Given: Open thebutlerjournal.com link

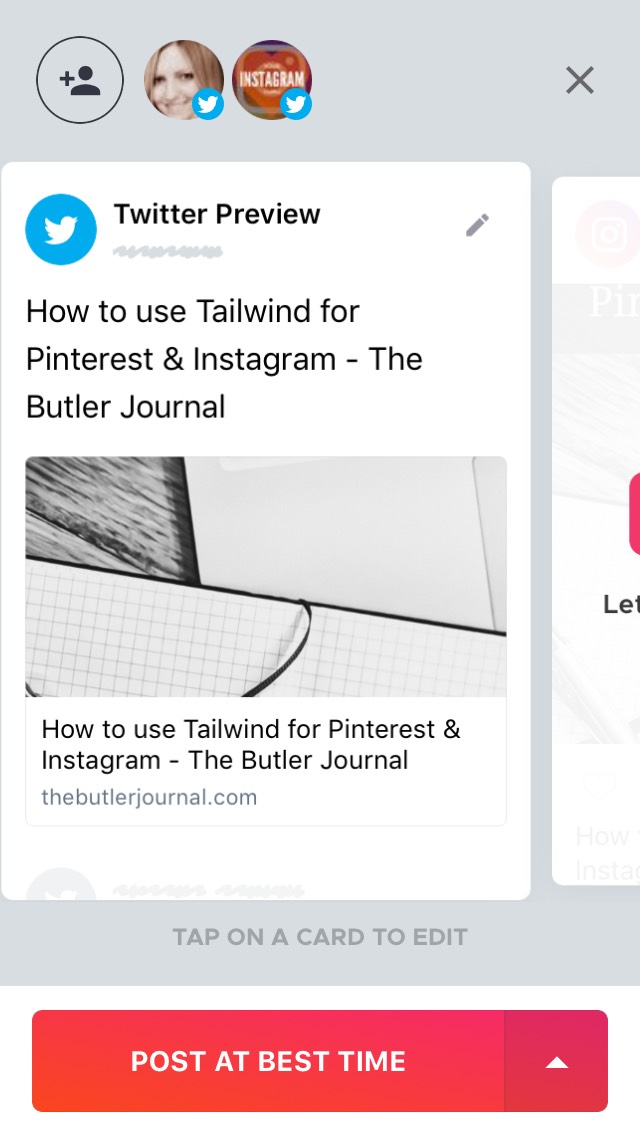Looking at the screenshot, I should pos(149,797).
